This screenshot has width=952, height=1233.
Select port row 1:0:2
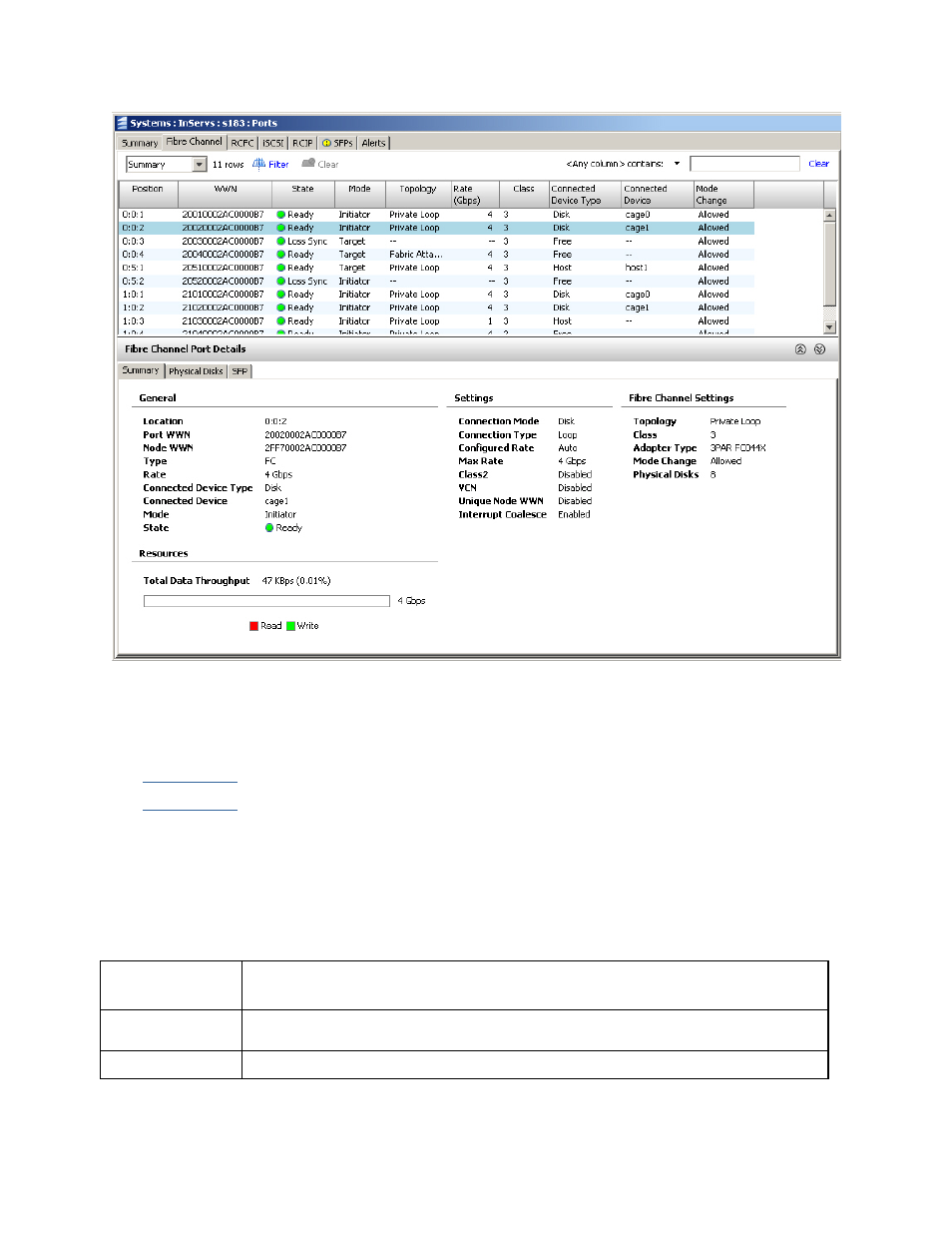click(x=436, y=308)
